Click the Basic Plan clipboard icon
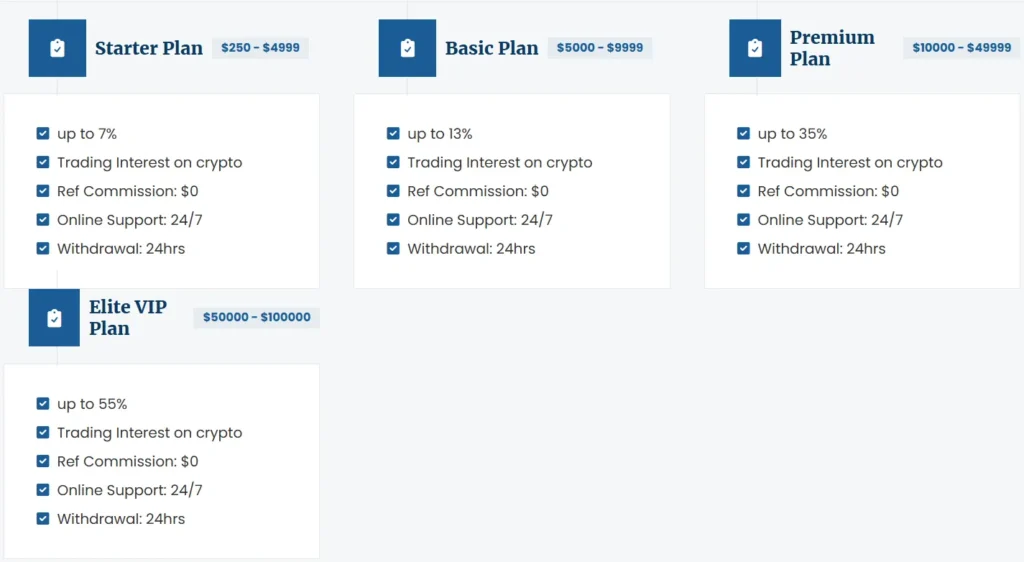1024x562 pixels. click(407, 48)
